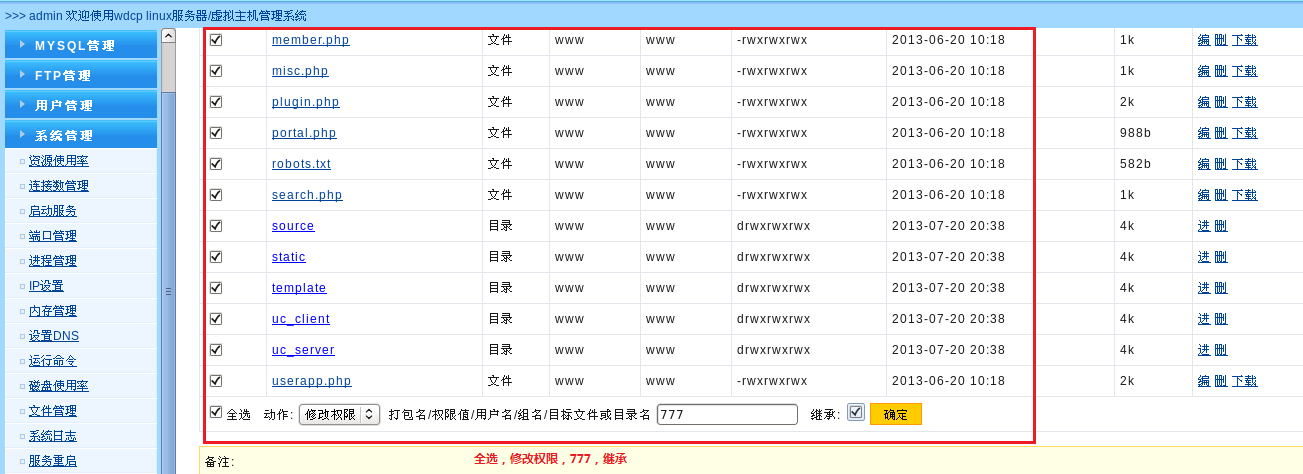Toggle the 继承 inherit checkbox
1303x474 pixels.
pyautogui.click(x=855, y=412)
